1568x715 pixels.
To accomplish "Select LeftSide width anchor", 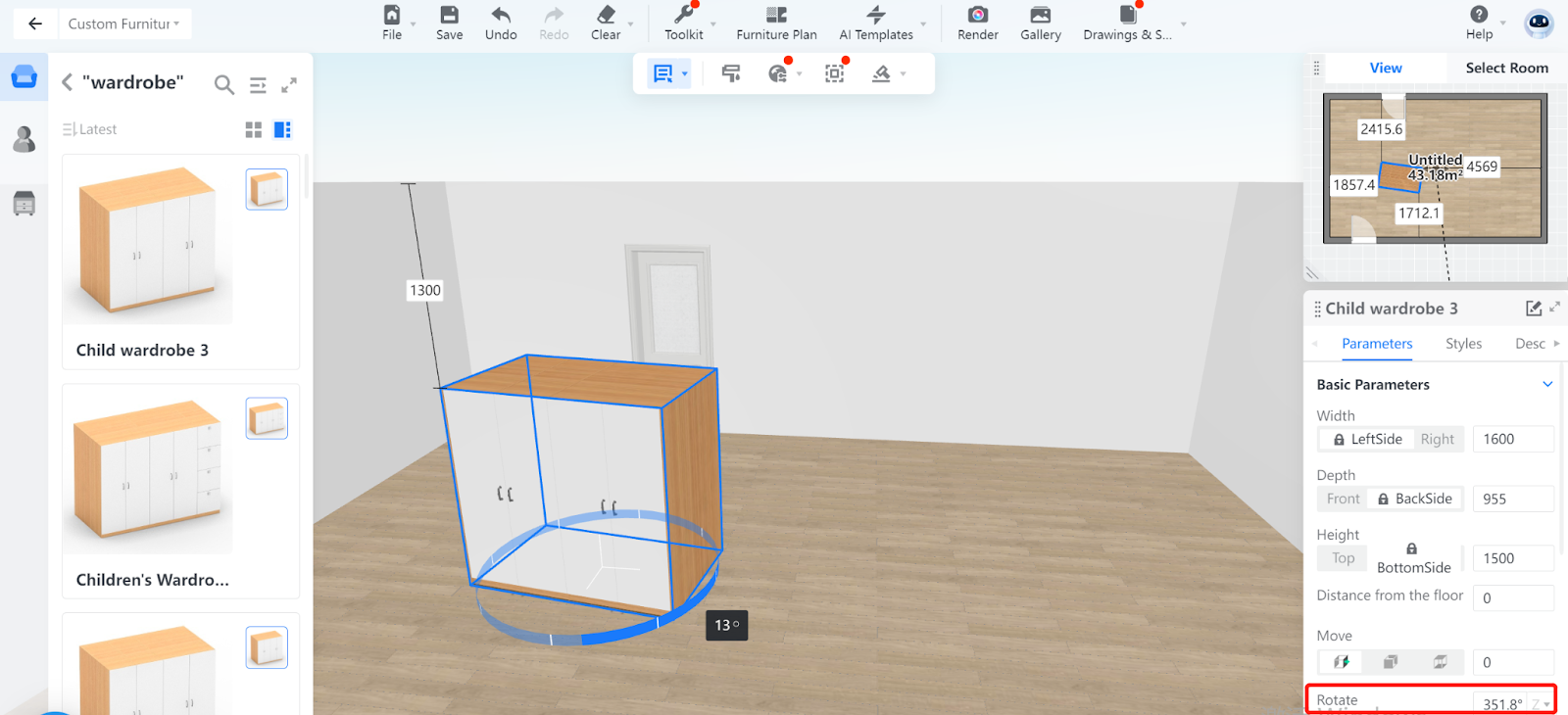I will pos(1366,440).
